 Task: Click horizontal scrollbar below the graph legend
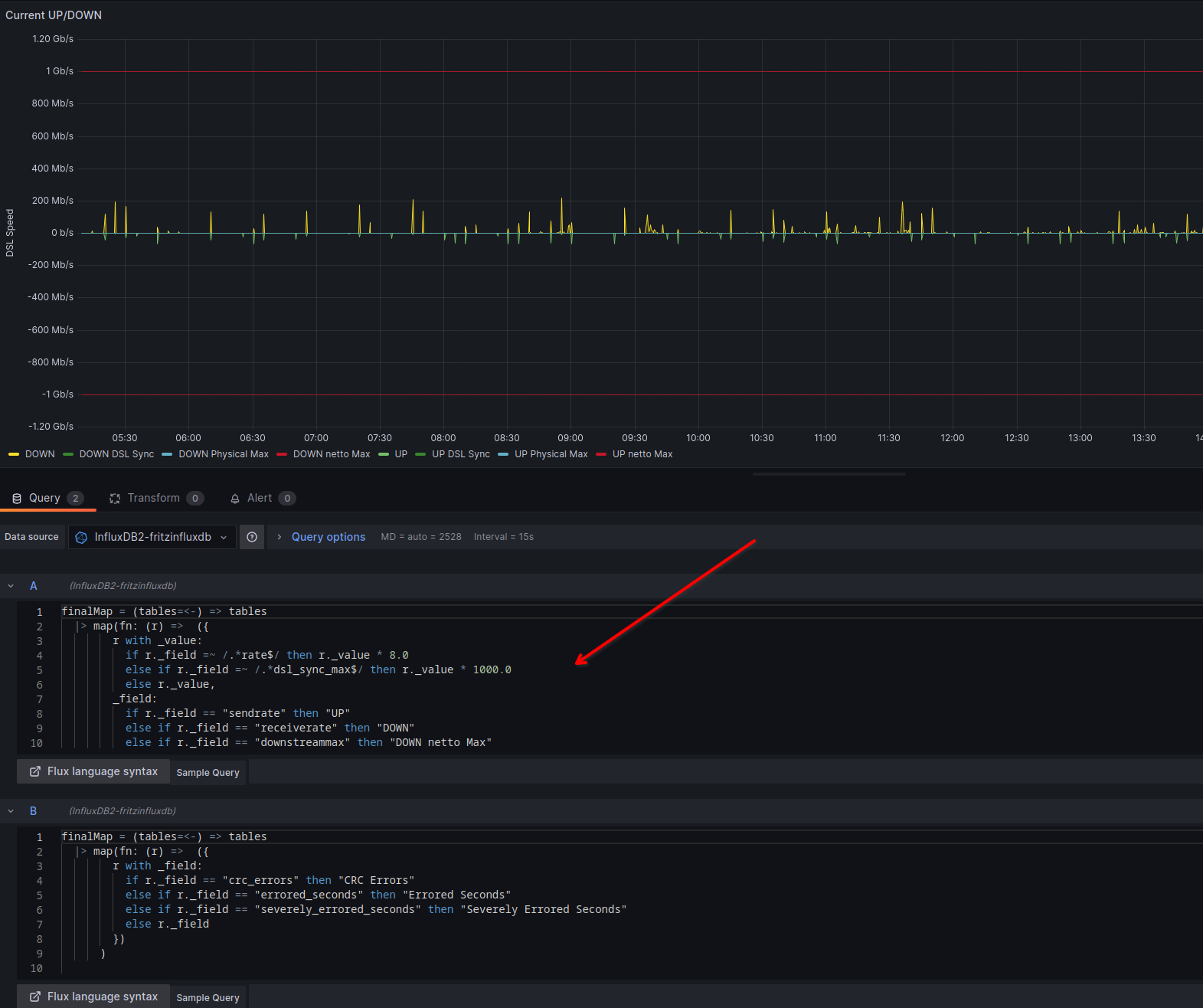[829, 474]
